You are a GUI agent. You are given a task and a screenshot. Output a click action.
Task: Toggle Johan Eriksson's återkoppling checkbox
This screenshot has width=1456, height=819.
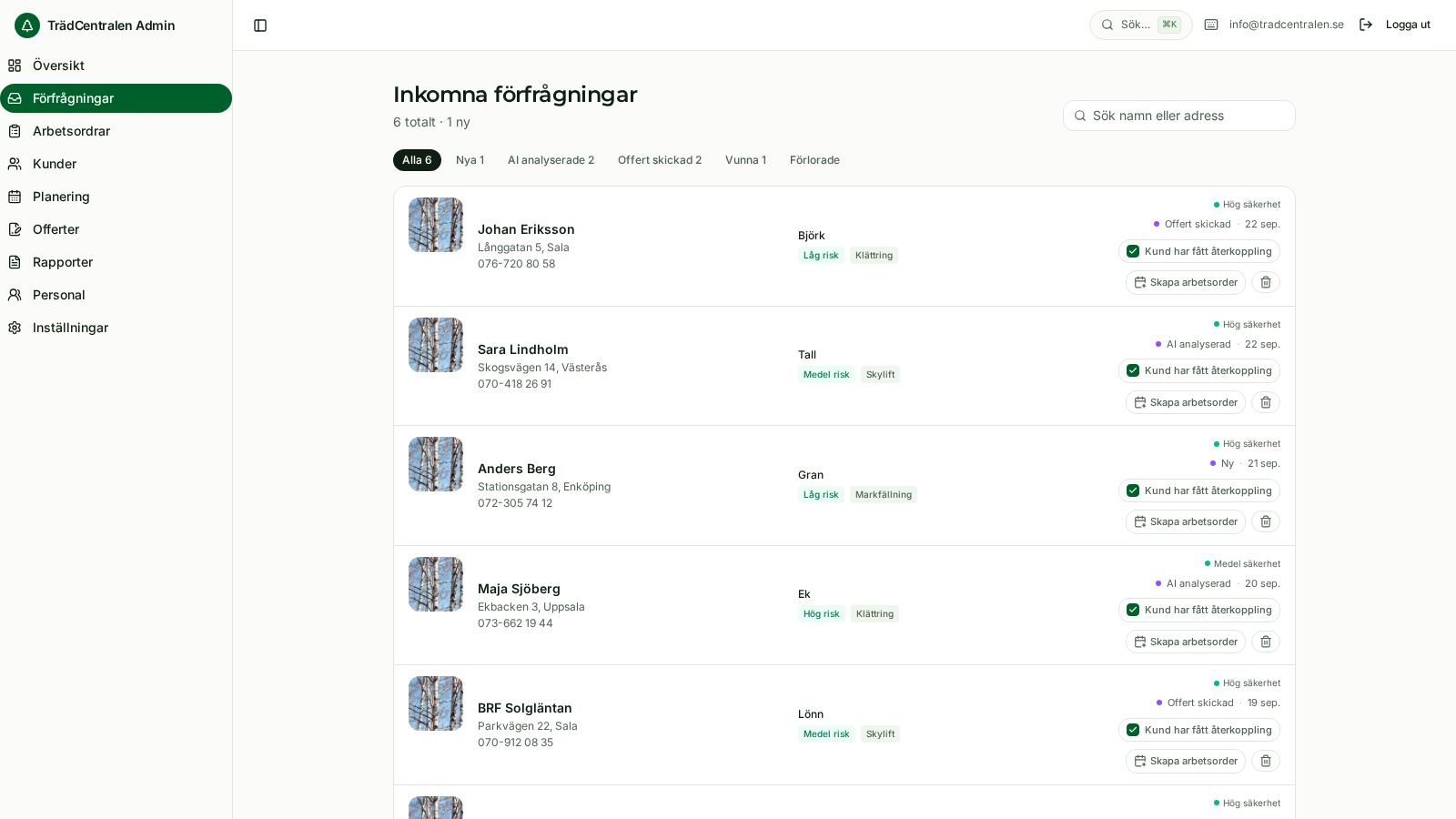pyautogui.click(x=1133, y=251)
